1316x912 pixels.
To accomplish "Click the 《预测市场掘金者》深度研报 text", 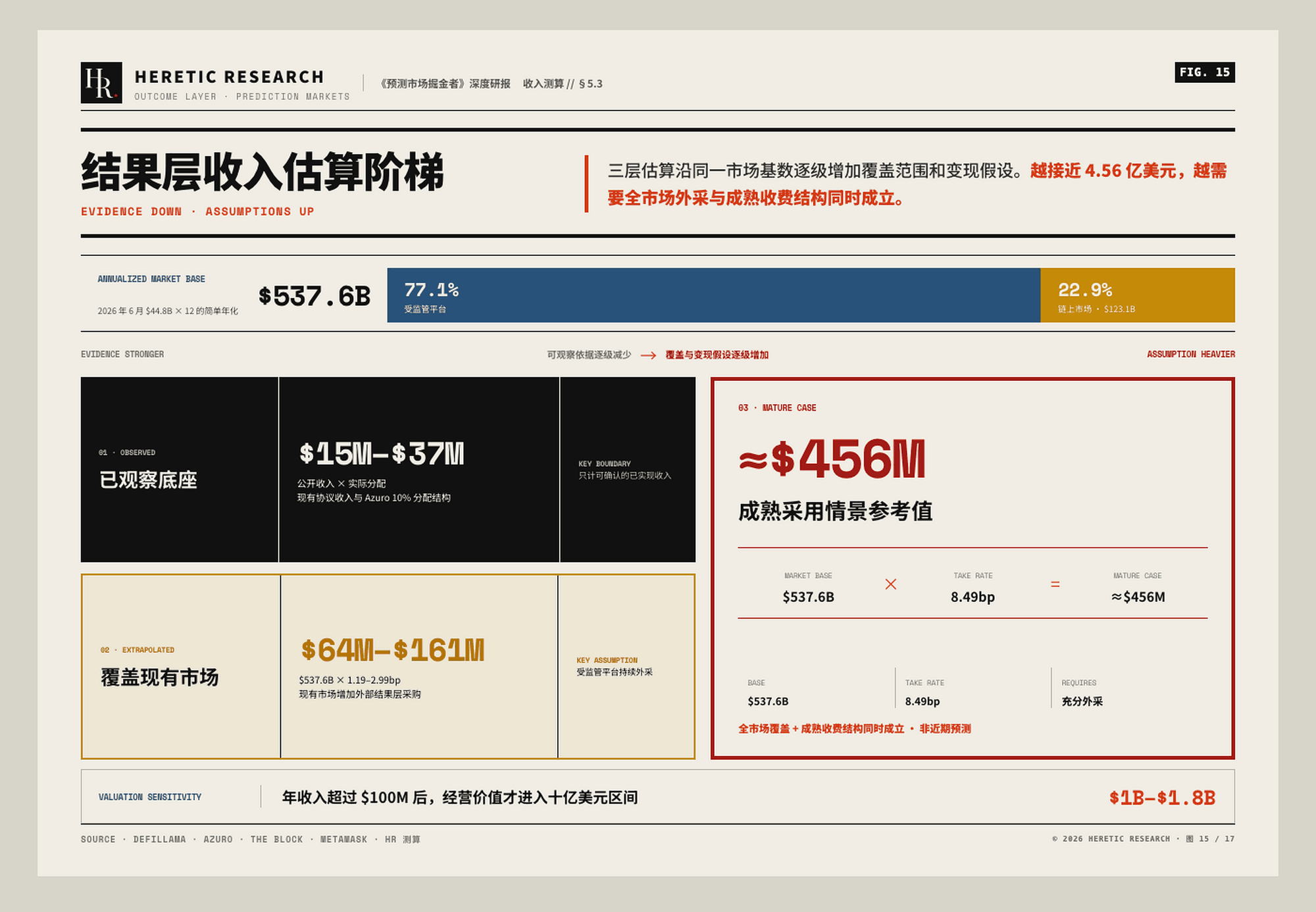I will (444, 84).
